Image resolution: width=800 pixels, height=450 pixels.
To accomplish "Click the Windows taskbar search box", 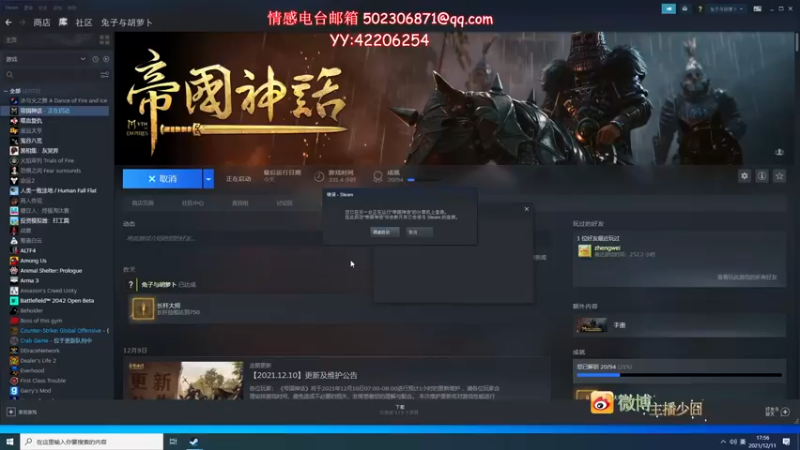I will (92, 442).
